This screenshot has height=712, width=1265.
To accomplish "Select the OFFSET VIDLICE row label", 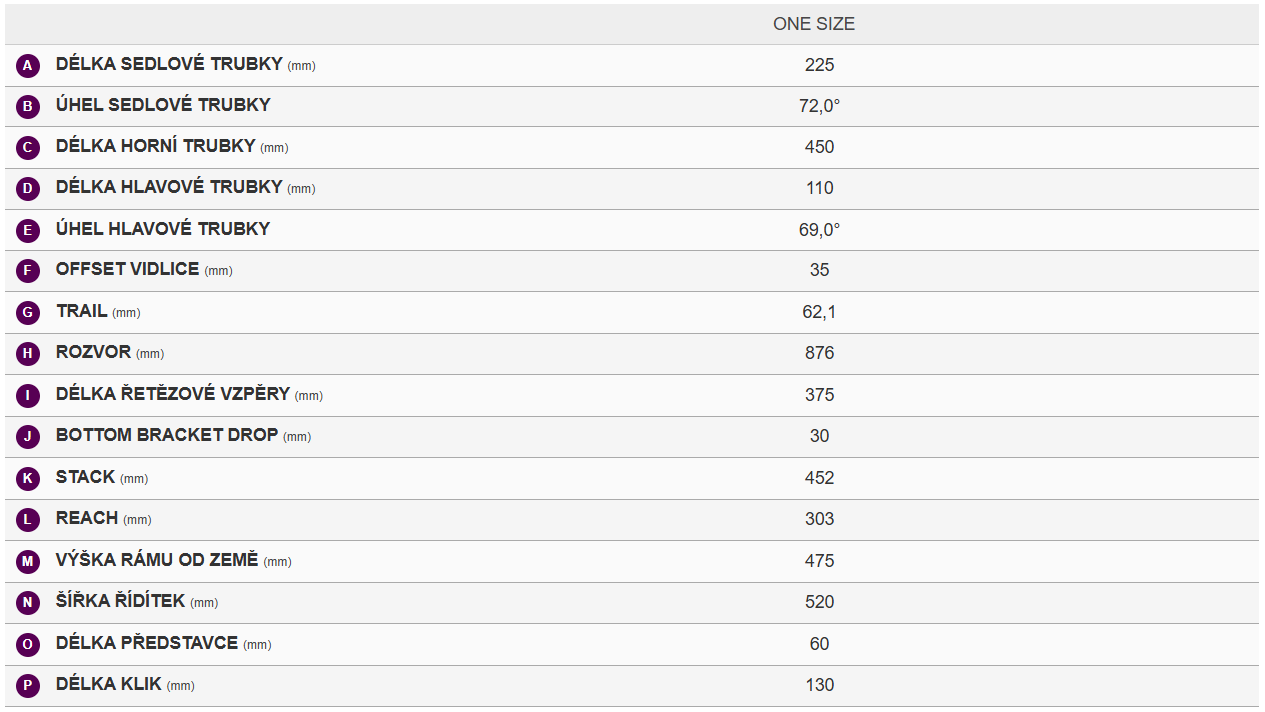I will click(x=129, y=270).
